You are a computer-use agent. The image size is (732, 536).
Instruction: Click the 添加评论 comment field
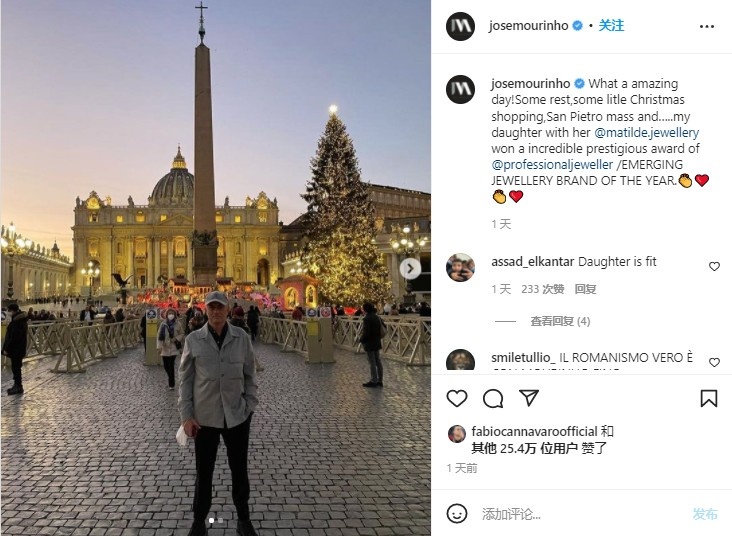click(584, 514)
